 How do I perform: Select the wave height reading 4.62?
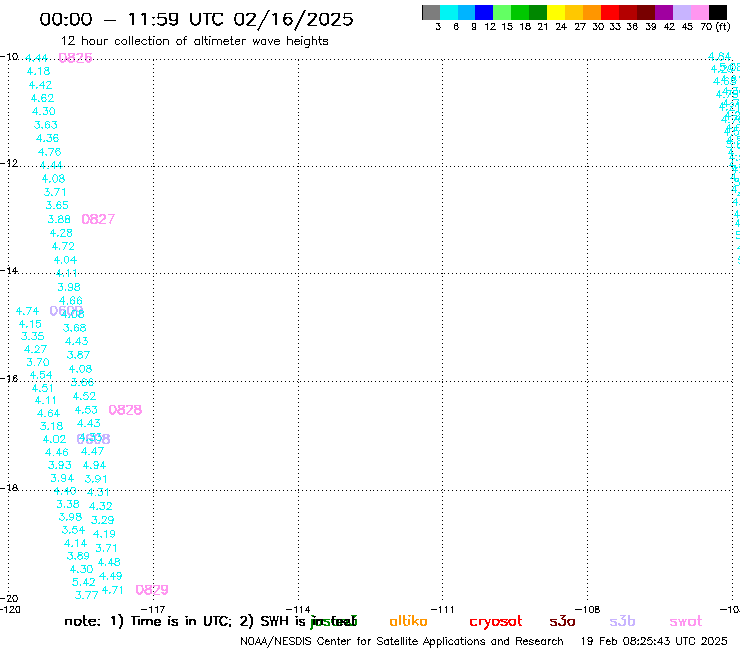pyautogui.click(x=42, y=98)
